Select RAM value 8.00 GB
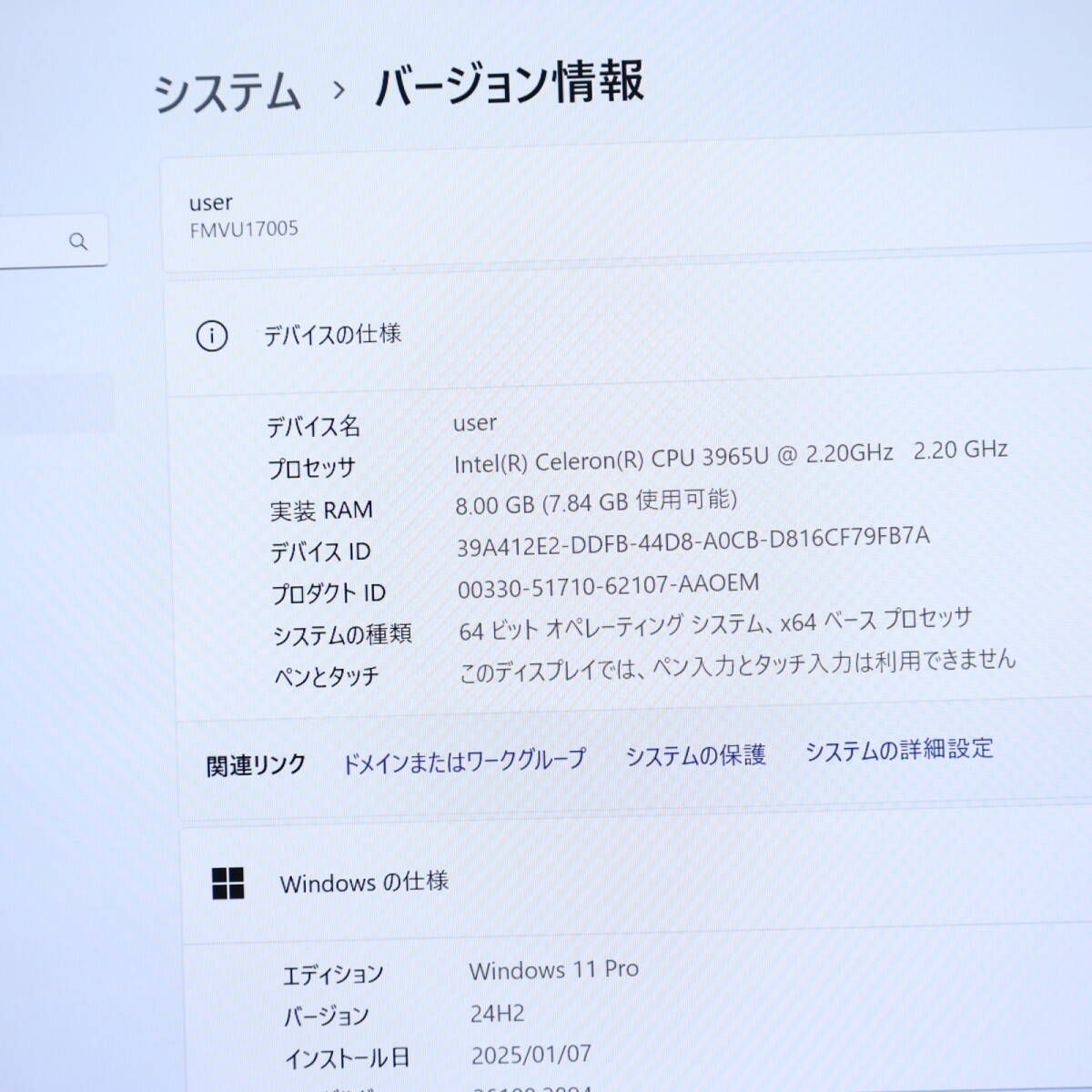Screen dimensions: 1092x1092 pos(596,500)
